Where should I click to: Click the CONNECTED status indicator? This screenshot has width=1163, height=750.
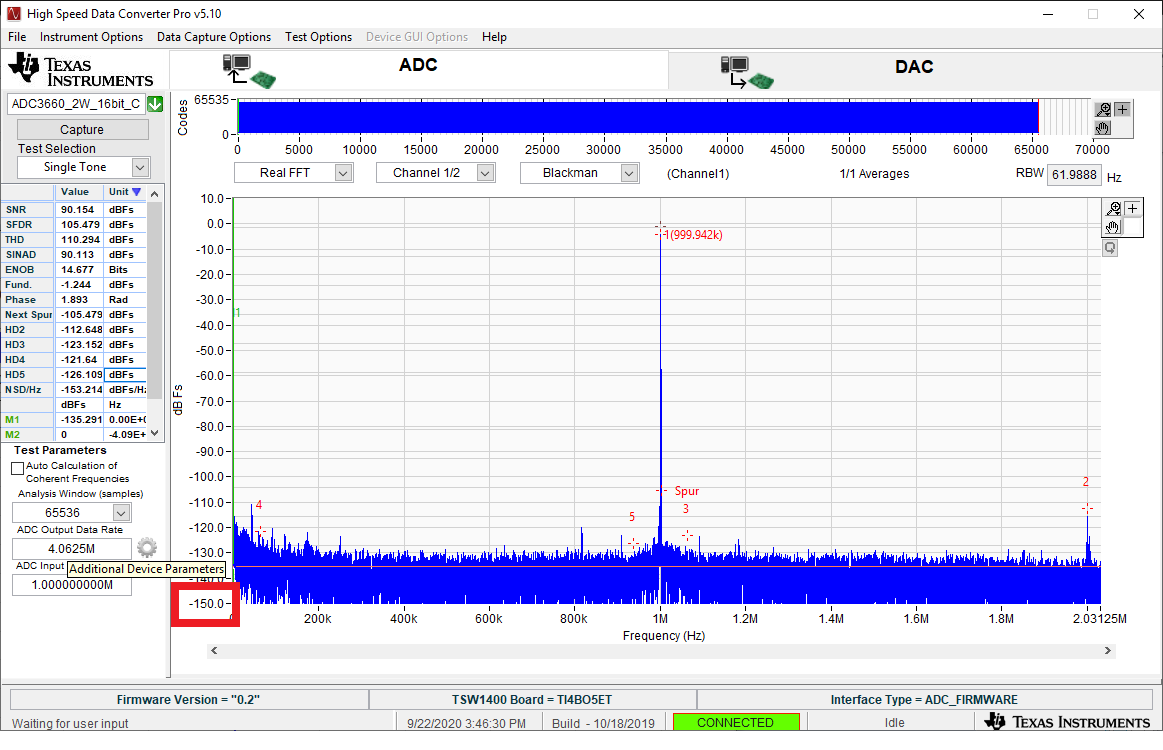click(x=736, y=721)
